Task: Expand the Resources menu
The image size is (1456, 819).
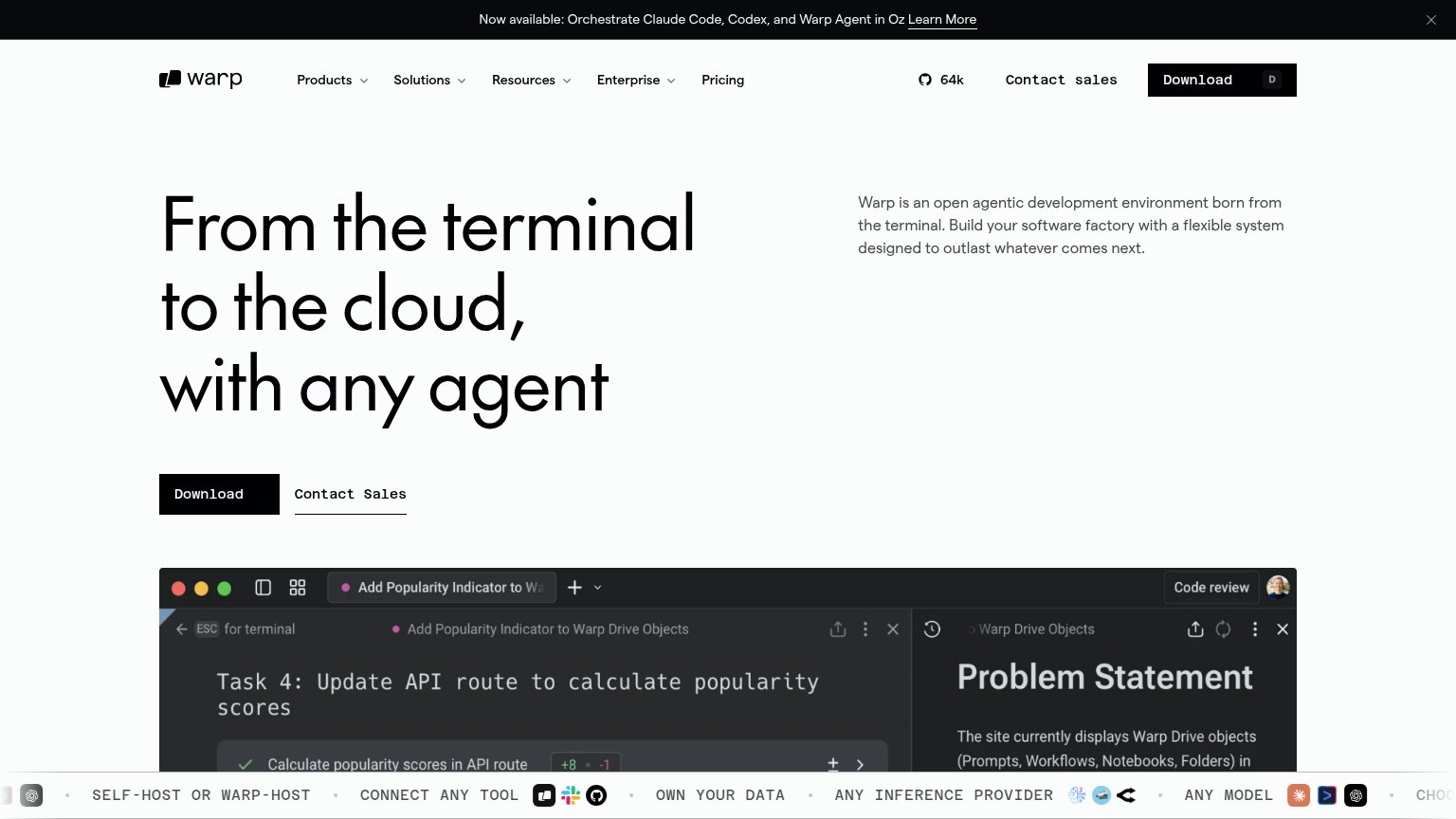Action: [x=532, y=80]
